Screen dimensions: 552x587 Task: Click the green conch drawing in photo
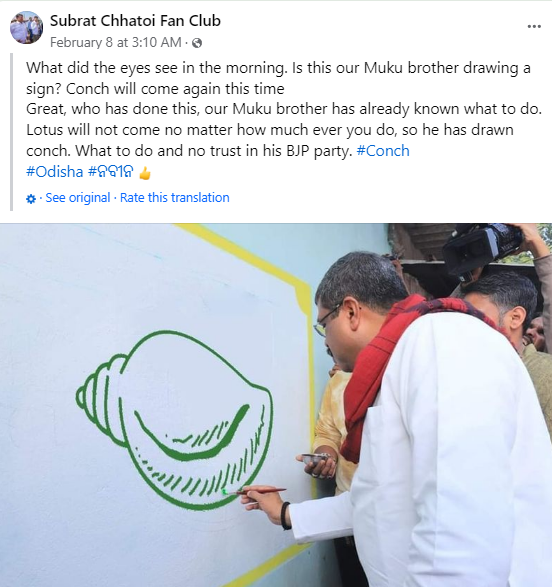click(175, 419)
